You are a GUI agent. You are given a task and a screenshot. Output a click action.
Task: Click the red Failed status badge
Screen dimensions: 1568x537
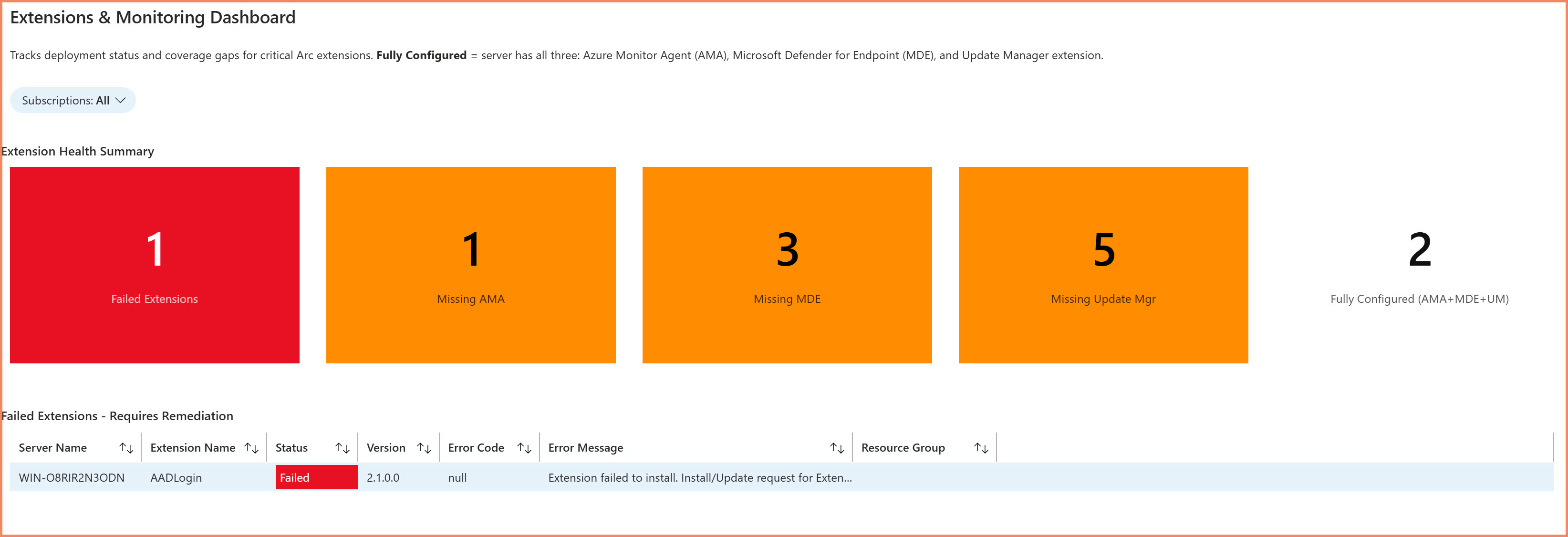coord(316,477)
